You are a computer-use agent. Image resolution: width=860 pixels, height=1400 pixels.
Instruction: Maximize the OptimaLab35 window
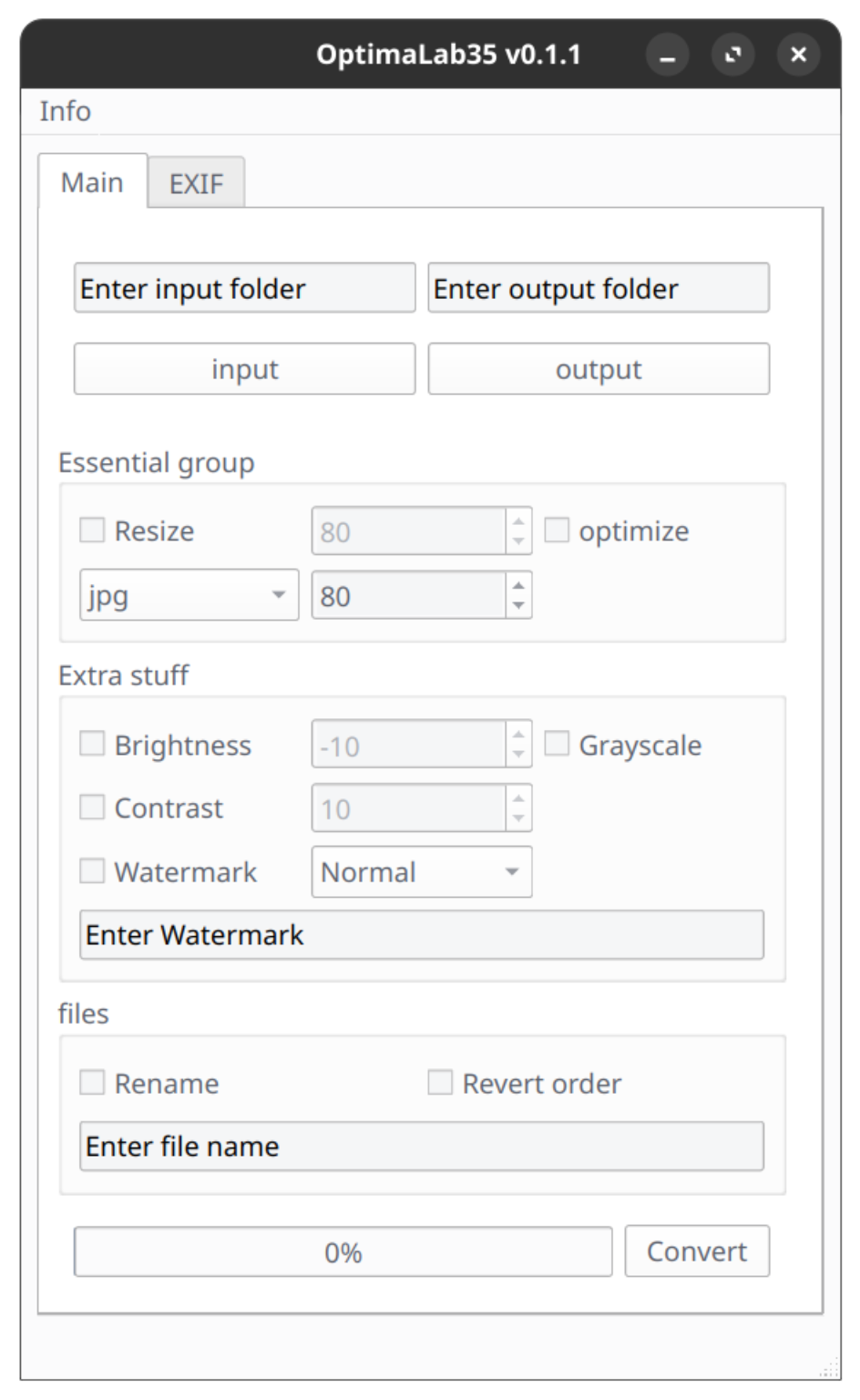click(x=732, y=55)
